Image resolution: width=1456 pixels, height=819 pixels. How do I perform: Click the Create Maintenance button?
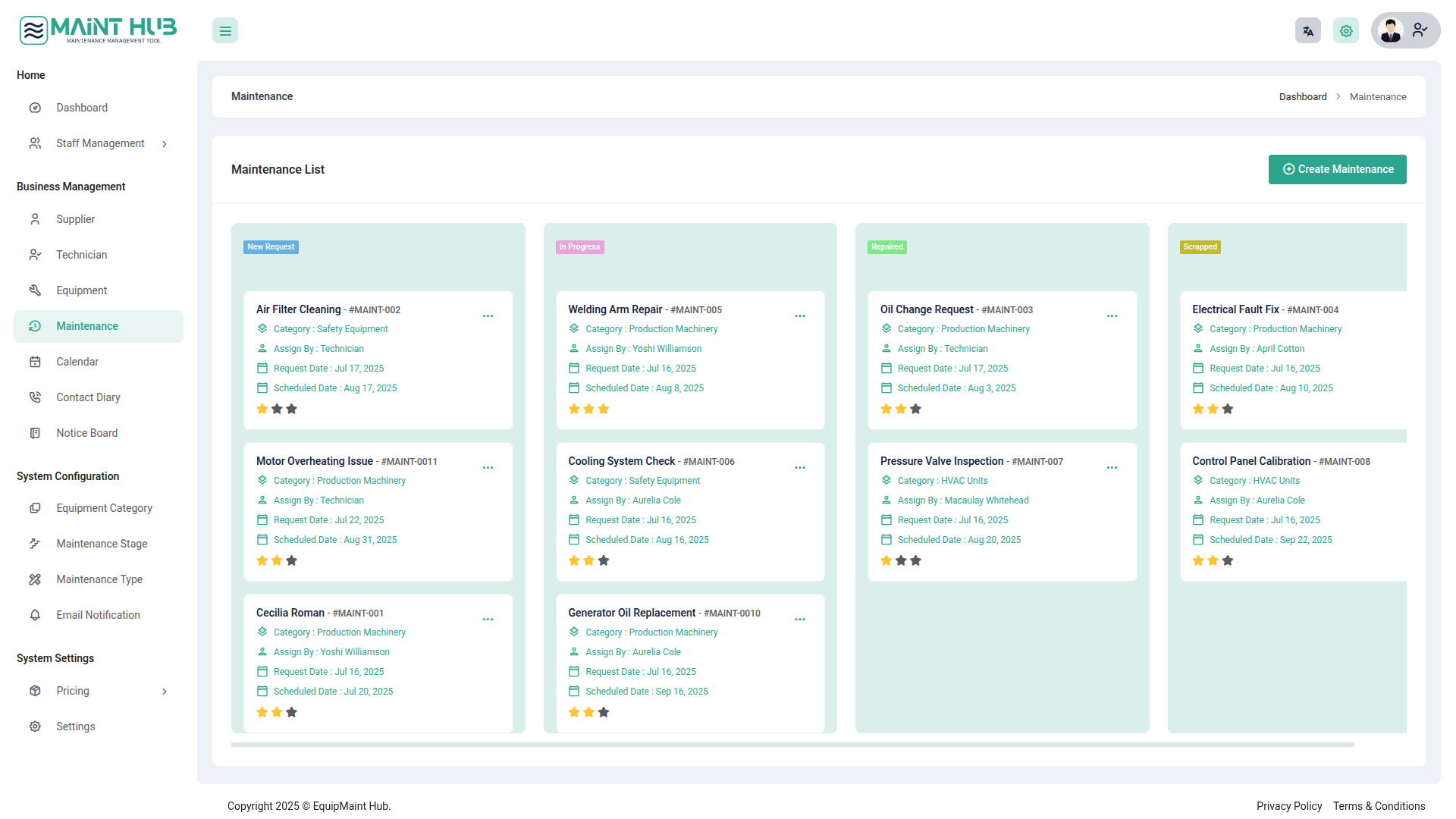click(1337, 170)
